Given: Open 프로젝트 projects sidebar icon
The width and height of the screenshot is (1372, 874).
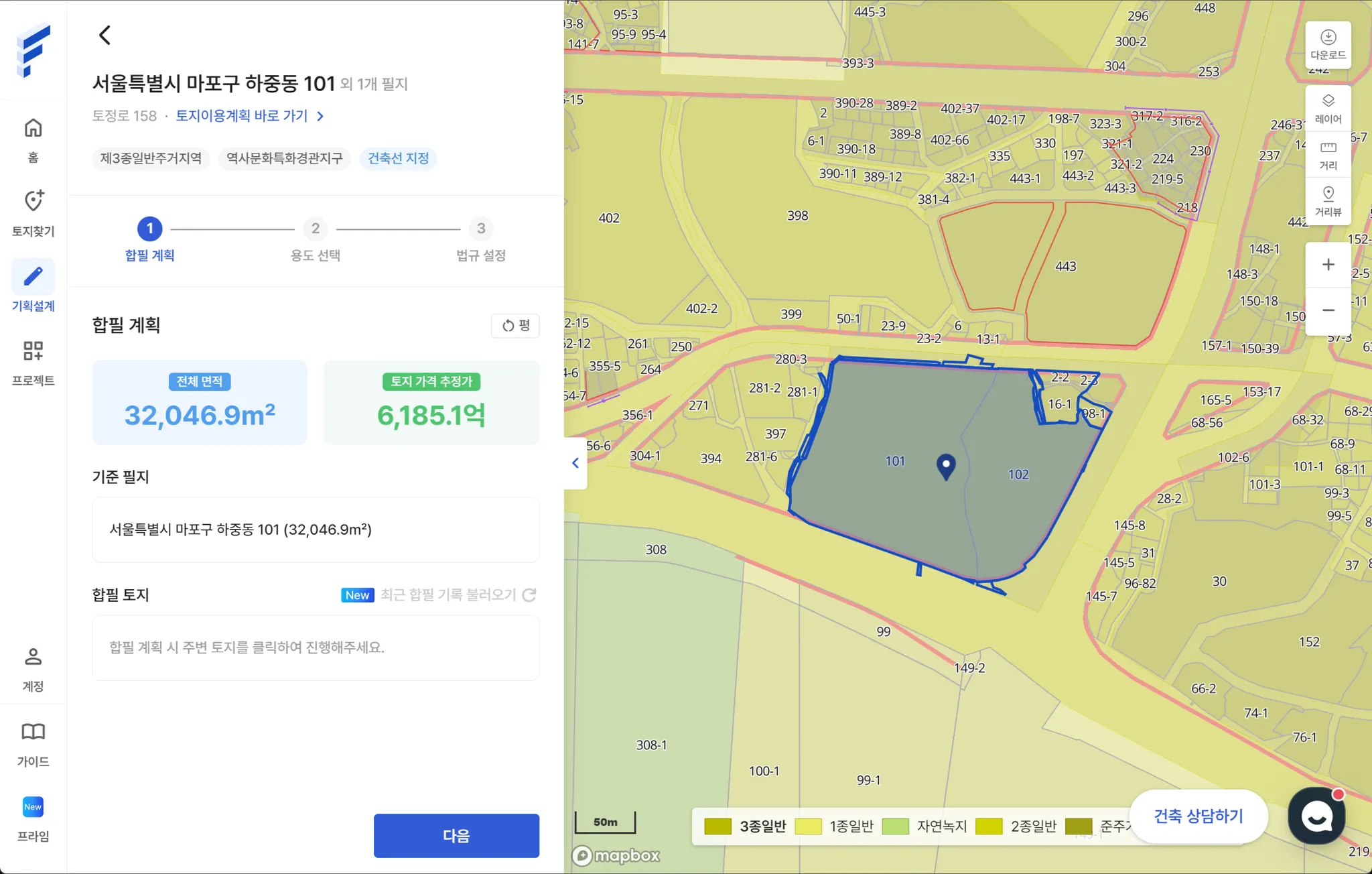Looking at the screenshot, I should (x=33, y=351).
